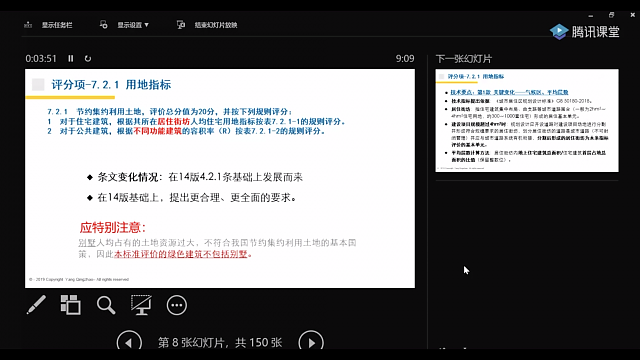The height and width of the screenshot is (360, 640).
Task: Open the see all slides grid view
Action: (x=70, y=305)
